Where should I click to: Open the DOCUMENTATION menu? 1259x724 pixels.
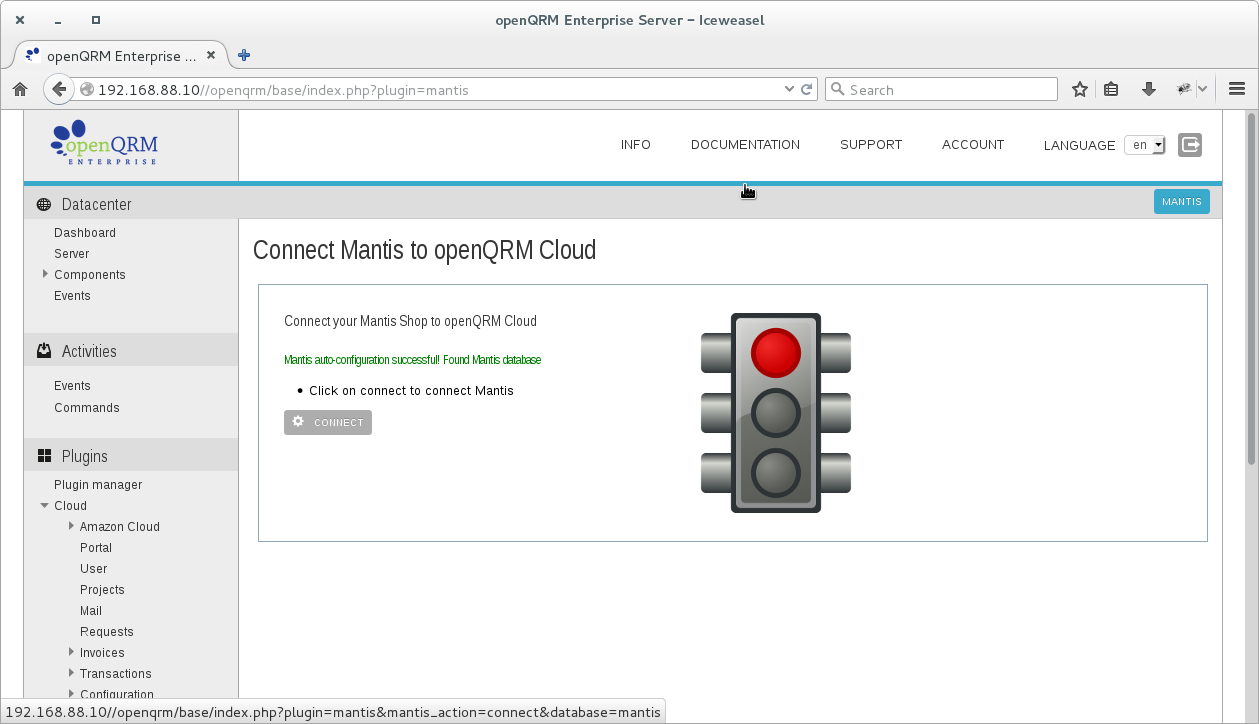(745, 145)
